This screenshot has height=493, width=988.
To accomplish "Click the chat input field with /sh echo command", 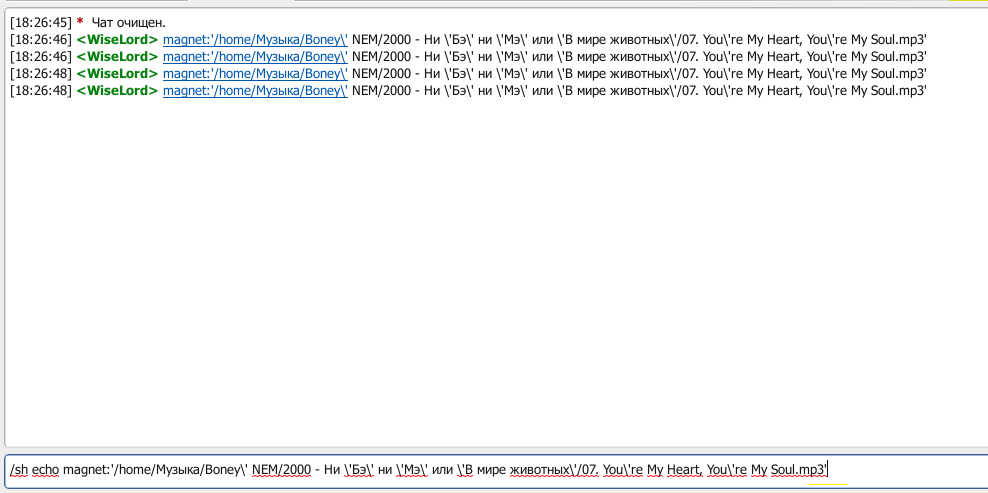I will 497,470.
